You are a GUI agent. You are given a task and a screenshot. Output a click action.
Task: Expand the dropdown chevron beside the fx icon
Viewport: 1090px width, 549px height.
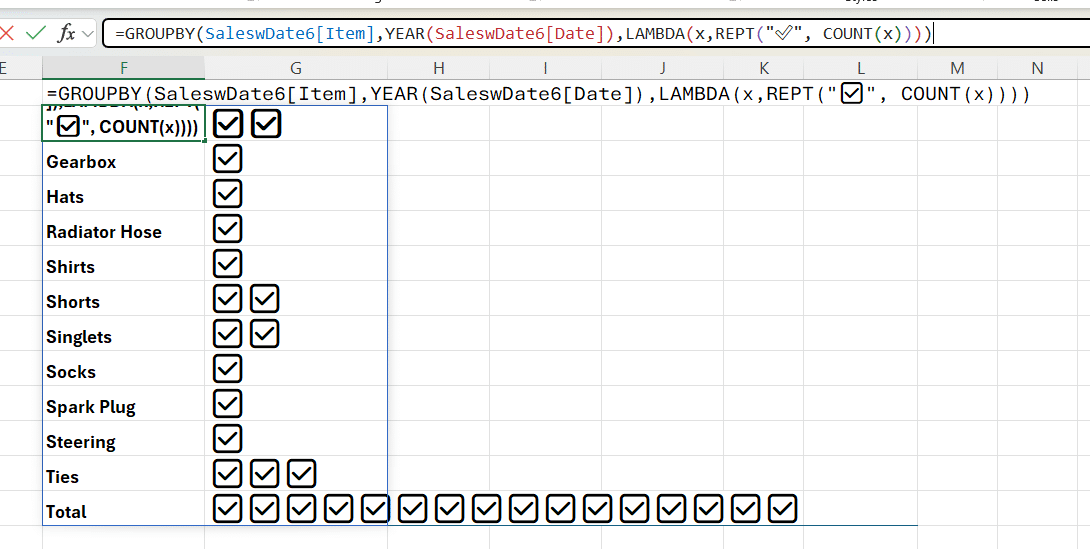pyautogui.click(x=87, y=34)
